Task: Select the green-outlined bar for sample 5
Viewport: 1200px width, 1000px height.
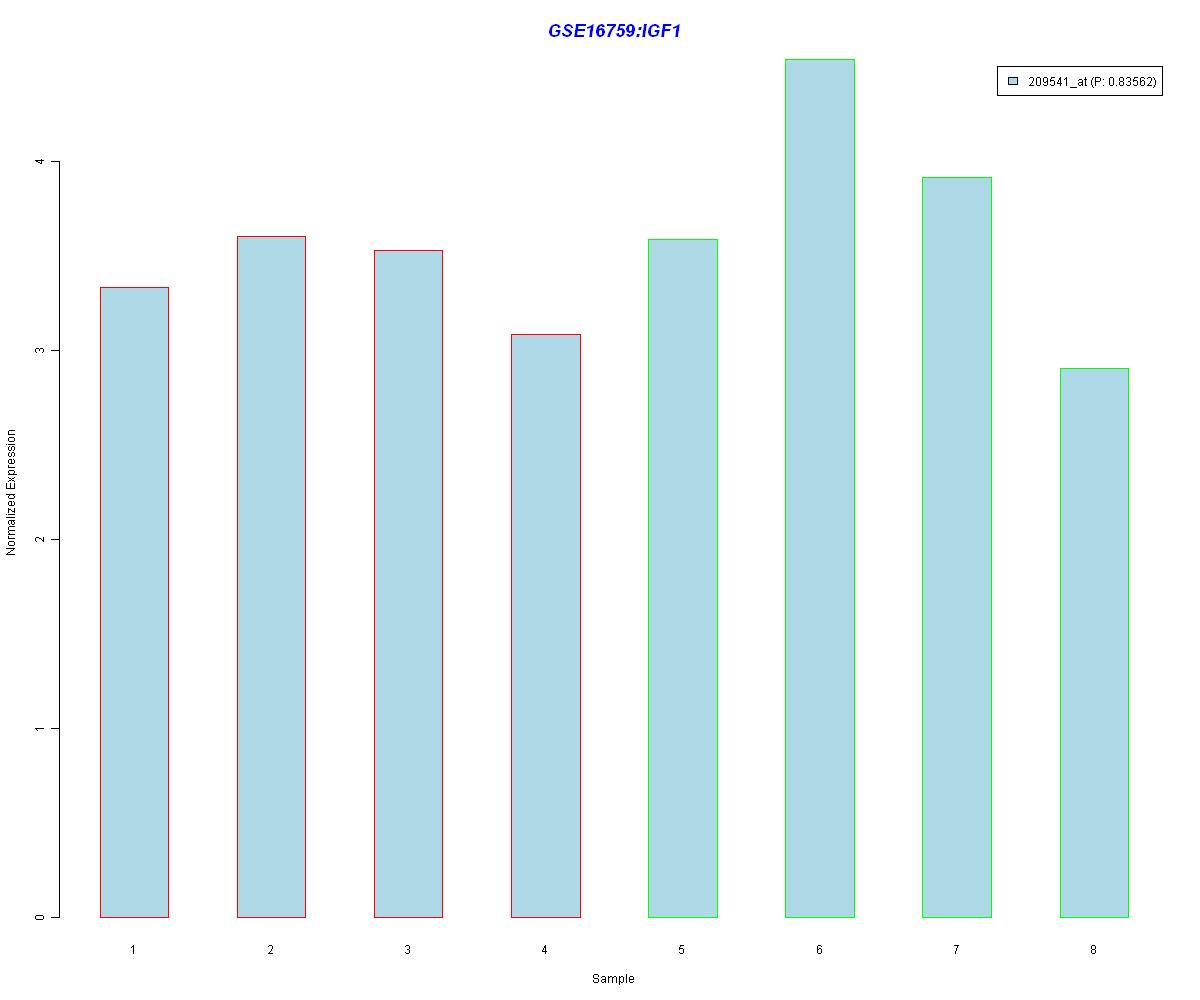Action: [x=683, y=578]
